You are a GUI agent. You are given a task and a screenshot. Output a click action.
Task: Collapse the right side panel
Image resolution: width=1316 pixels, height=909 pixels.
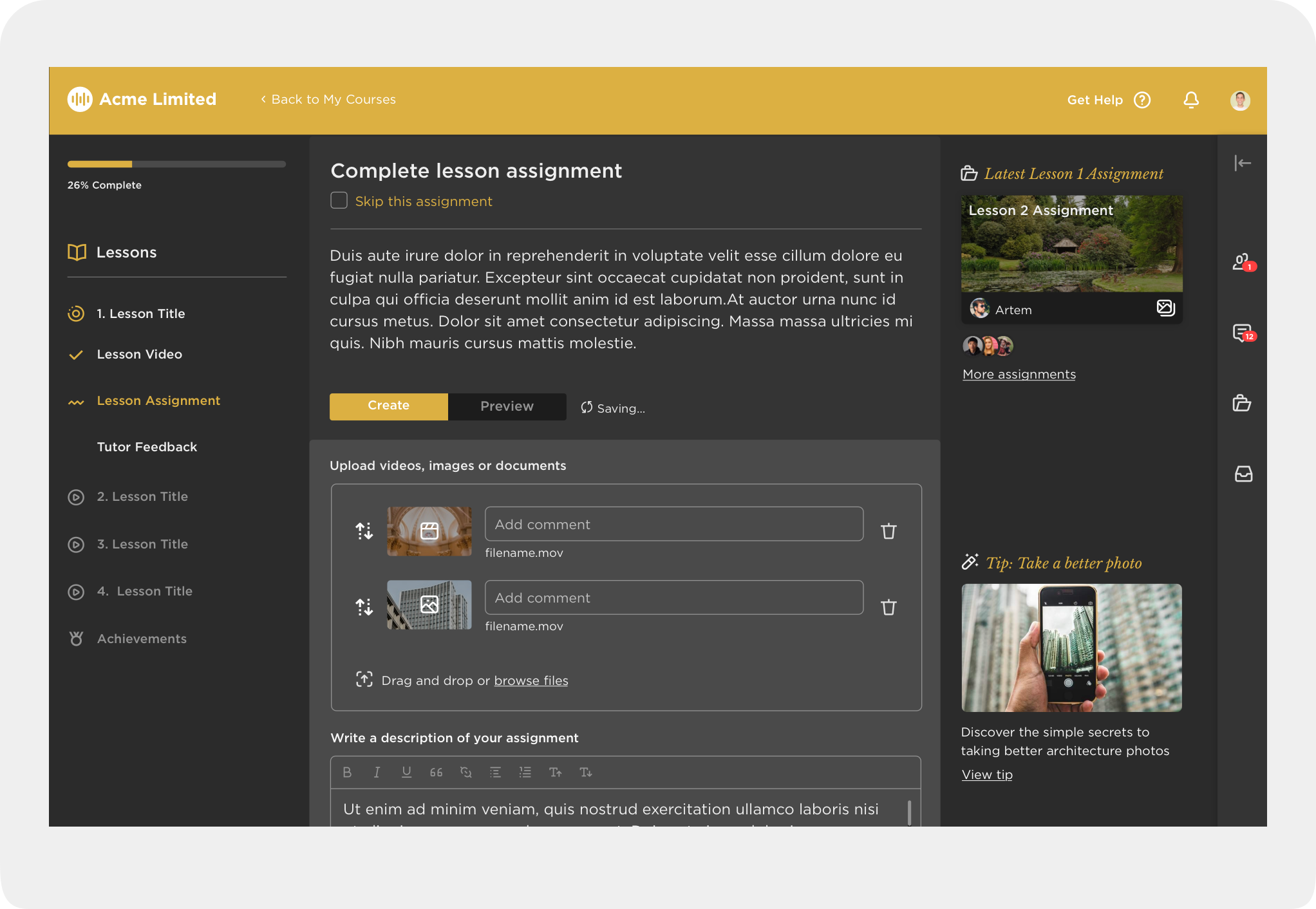point(1243,163)
